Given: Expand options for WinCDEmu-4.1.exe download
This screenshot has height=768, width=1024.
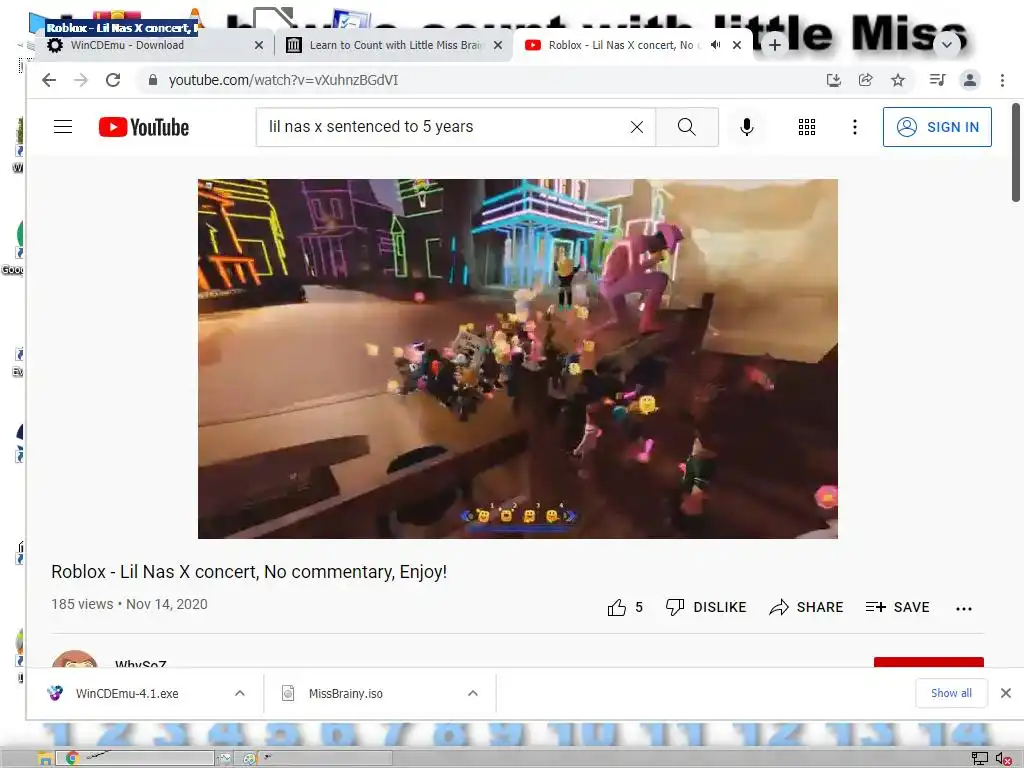Looking at the screenshot, I should tap(240, 694).
